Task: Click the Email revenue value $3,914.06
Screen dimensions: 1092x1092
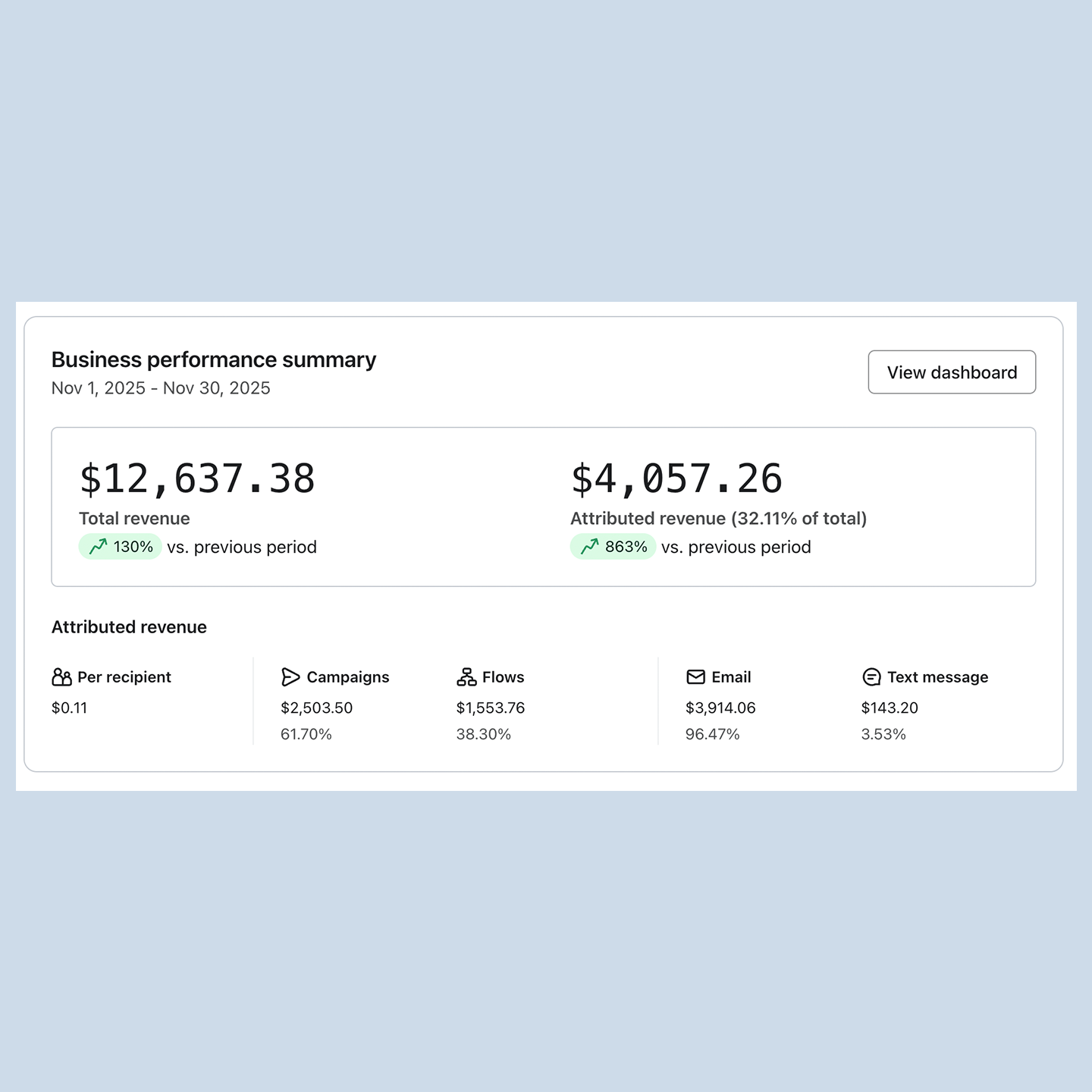Action: 720,708
